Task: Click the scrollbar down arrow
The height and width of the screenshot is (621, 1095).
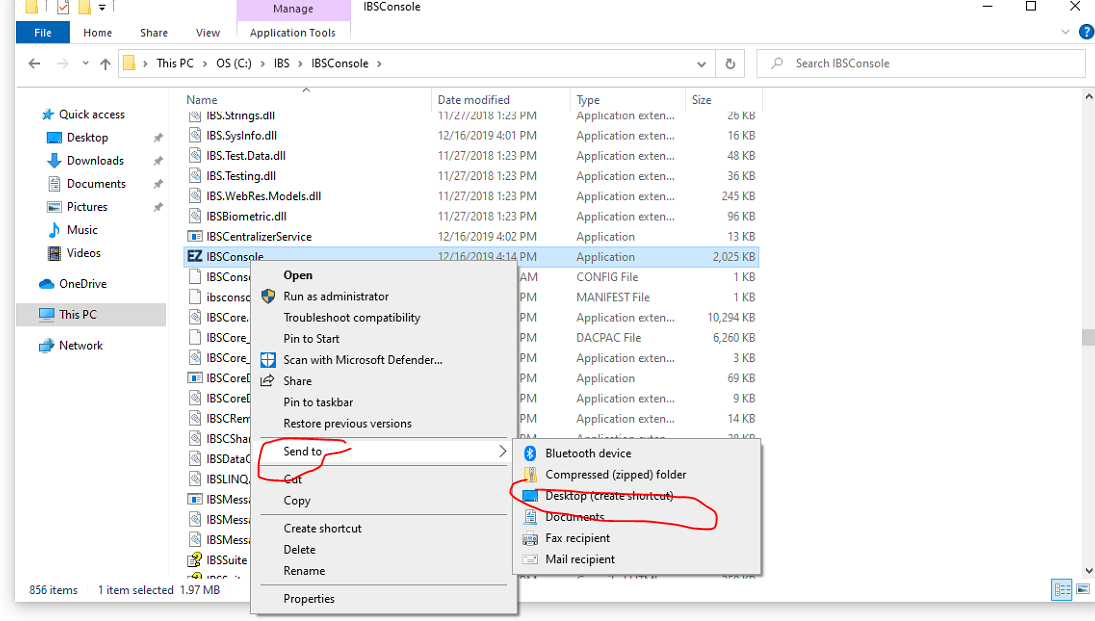Action: pyautogui.click(x=1088, y=571)
